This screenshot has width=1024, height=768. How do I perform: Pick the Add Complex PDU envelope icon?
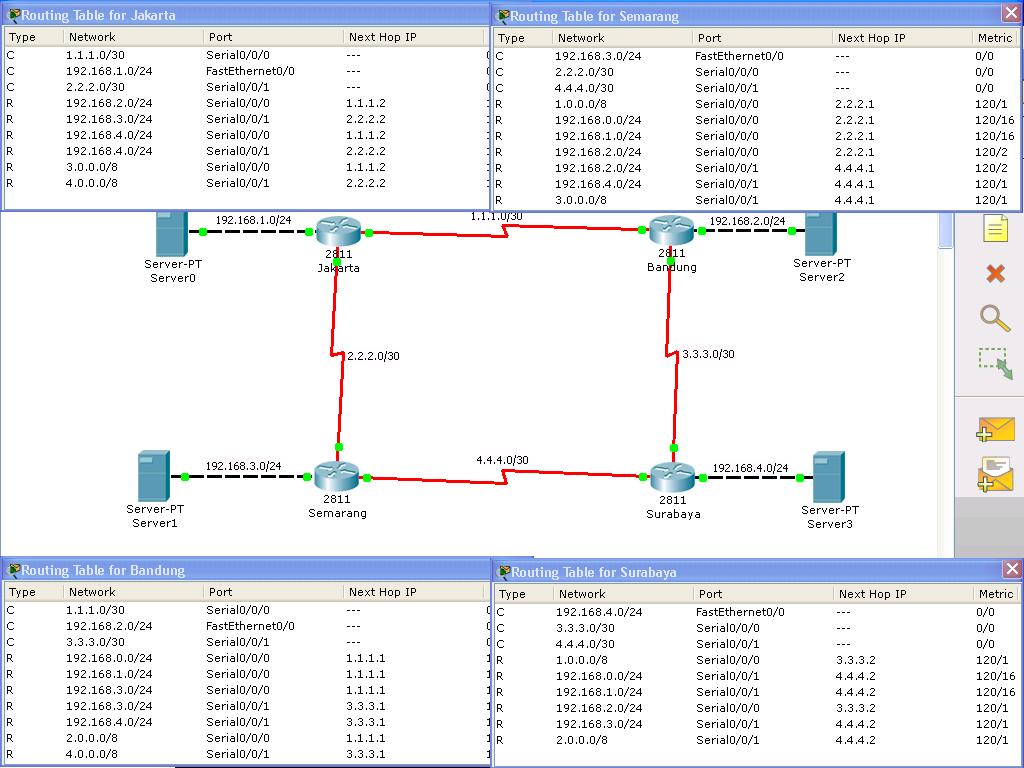(x=995, y=474)
